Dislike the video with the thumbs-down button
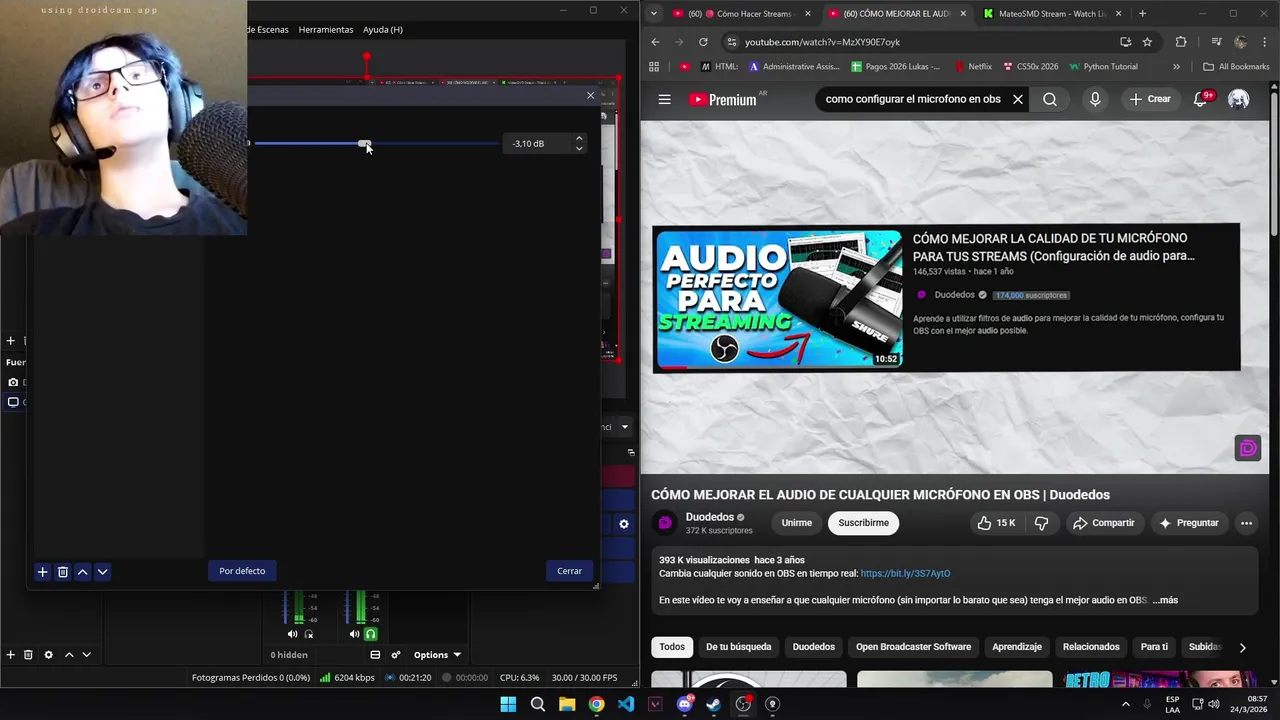The image size is (1280, 720). pyautogui.click(x=1041, y=523)
